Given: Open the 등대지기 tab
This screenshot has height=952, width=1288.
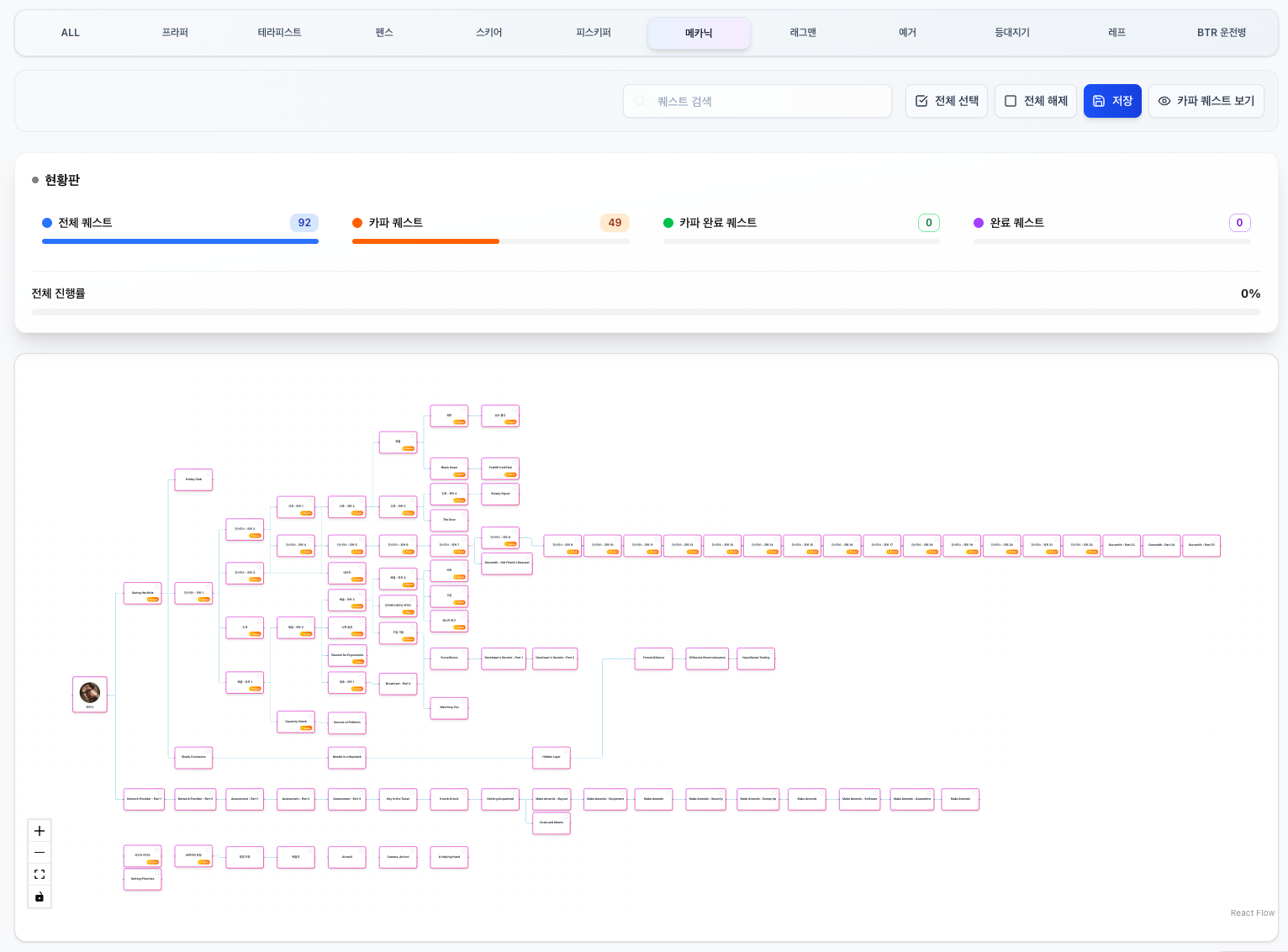Looking at the screenshot, I should (x=1012, y=33).
